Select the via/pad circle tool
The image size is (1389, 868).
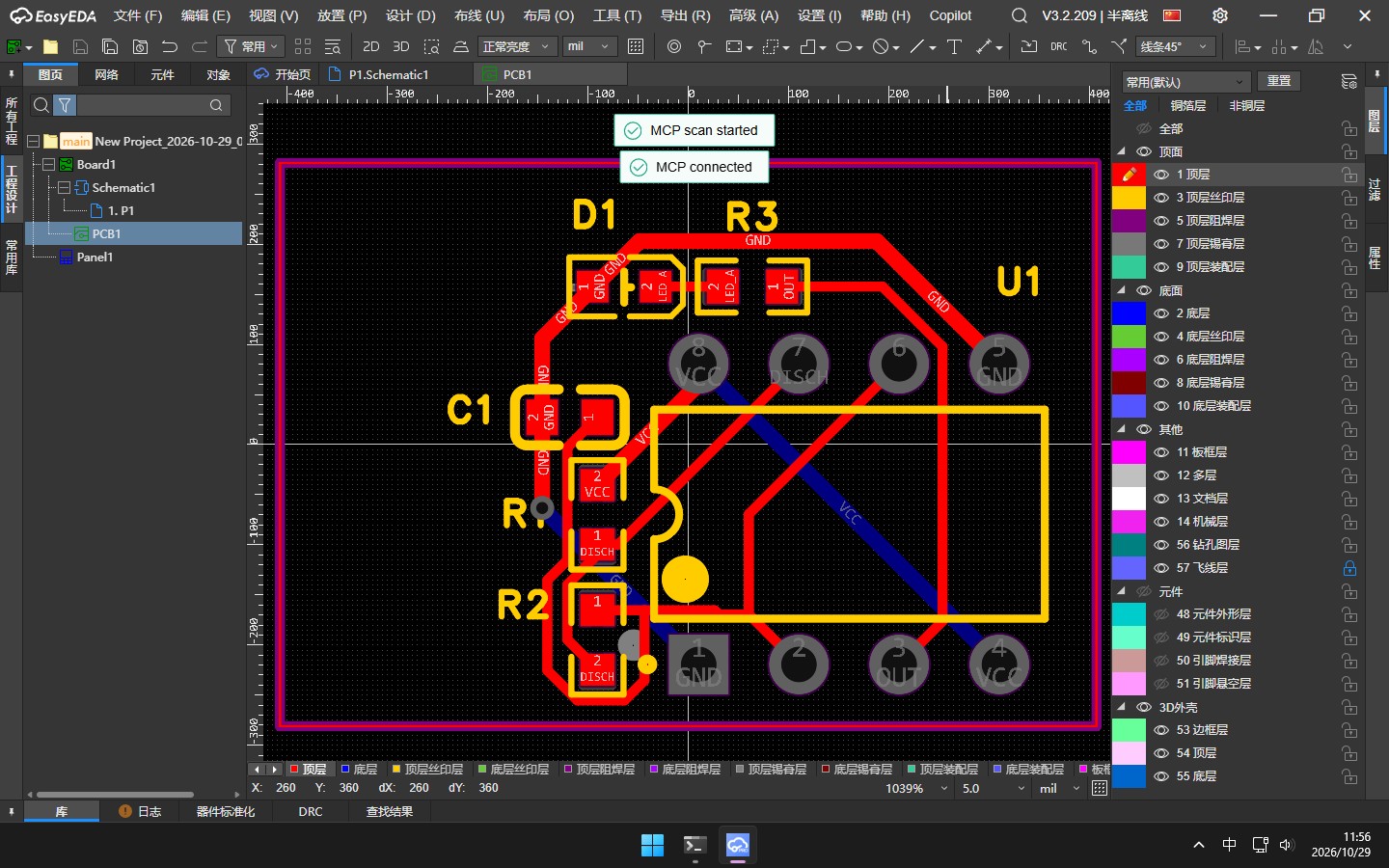pos(674,46)
